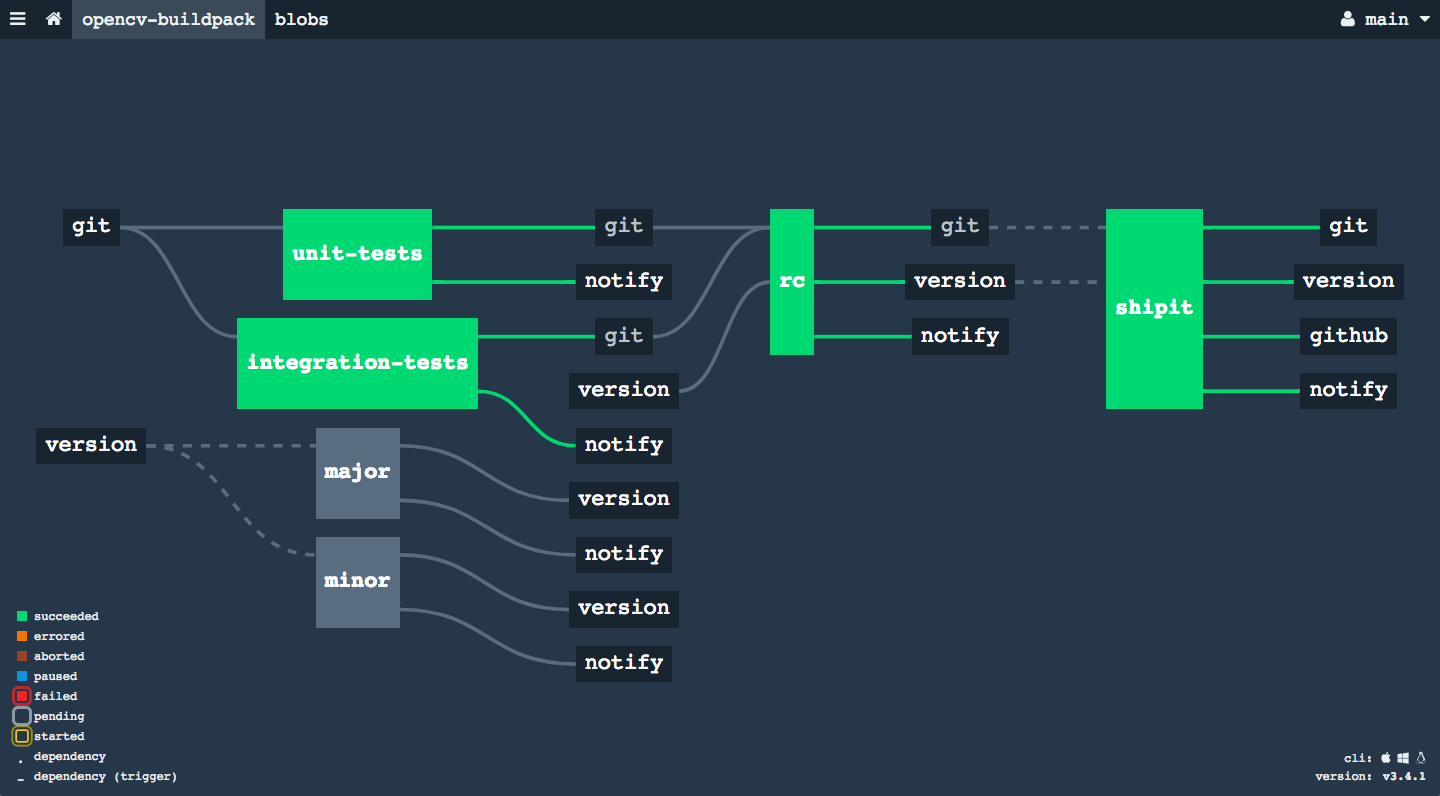
Task: Select the version resource that feeds rc
Action: click(624, 390)
